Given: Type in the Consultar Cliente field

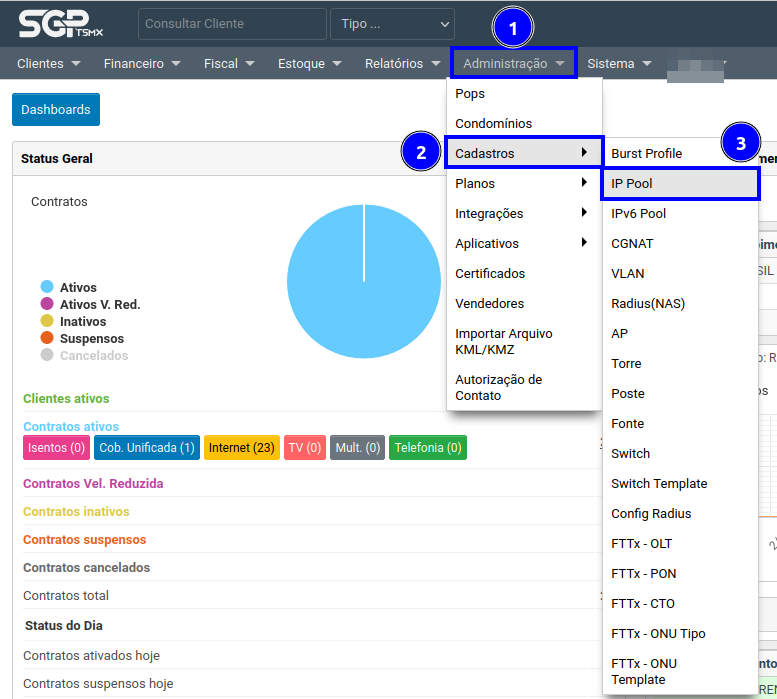Looking at the screenshot, I should (x=232, y=24).
